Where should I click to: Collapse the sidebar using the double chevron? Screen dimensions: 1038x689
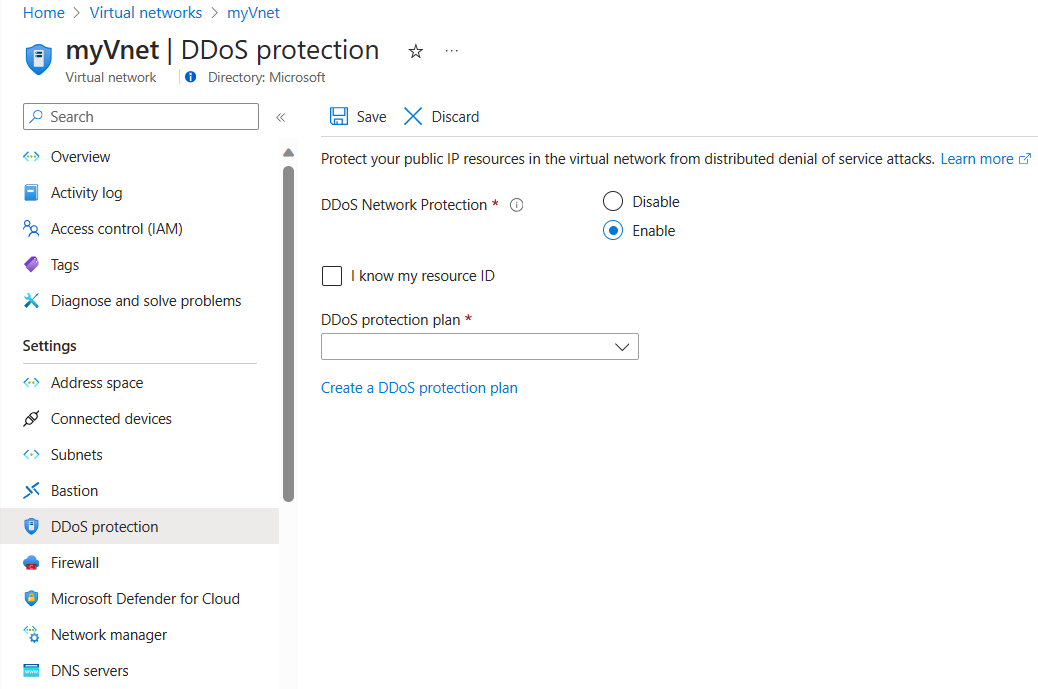pyautogui.click(x=281, y=117)
